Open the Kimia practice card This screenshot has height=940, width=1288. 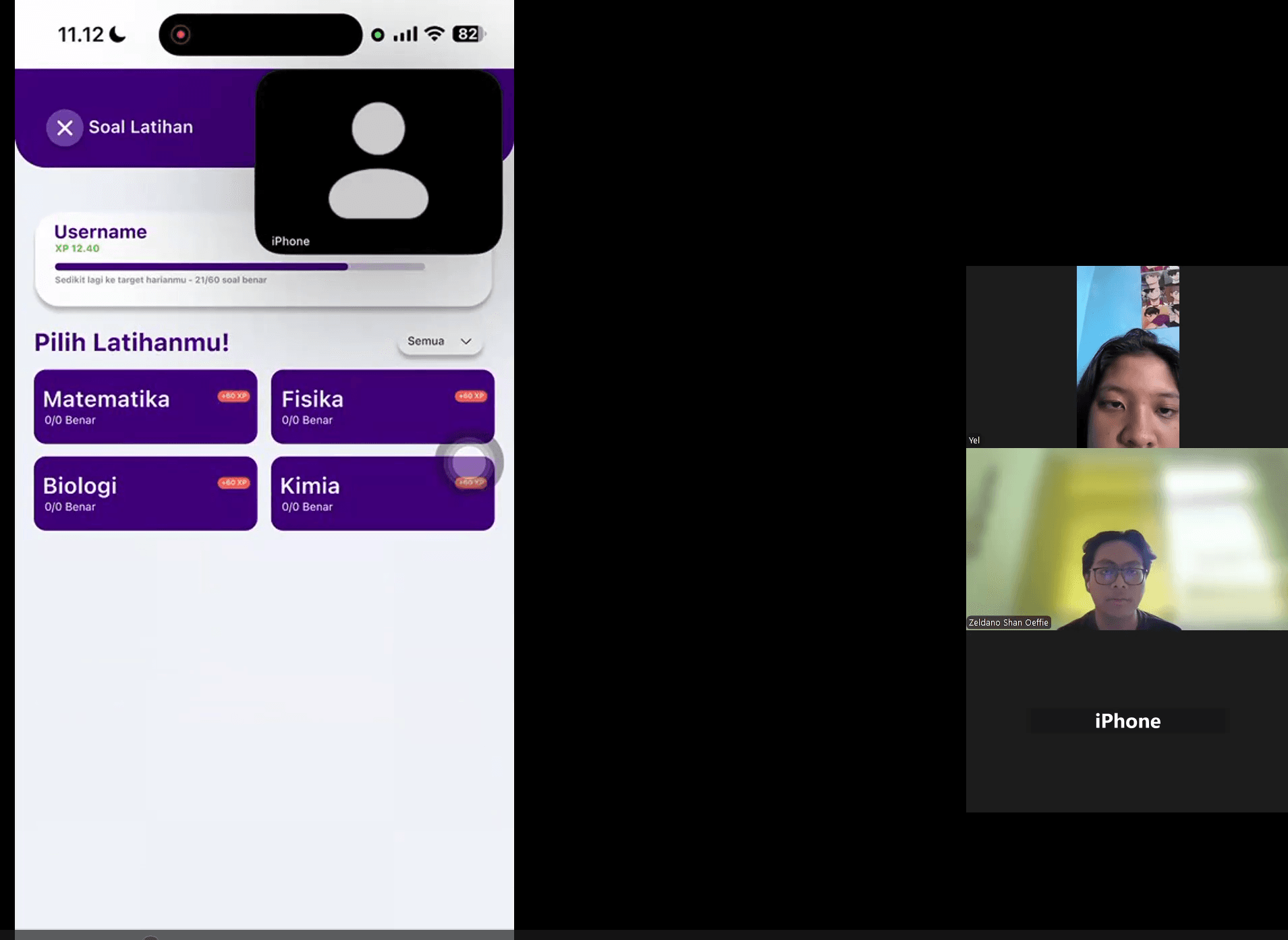tap(383, 493)
